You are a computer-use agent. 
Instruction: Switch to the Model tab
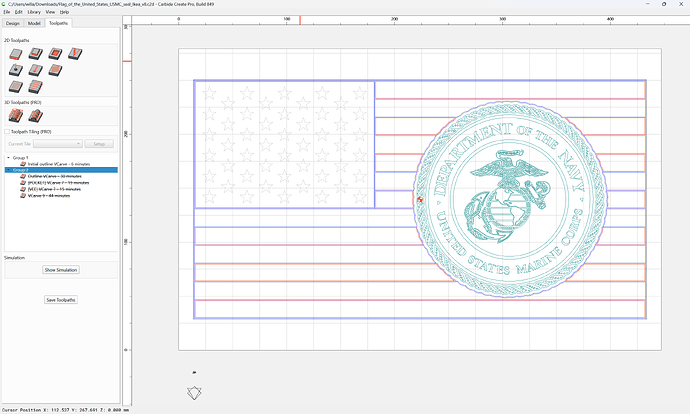pos(34,23)
